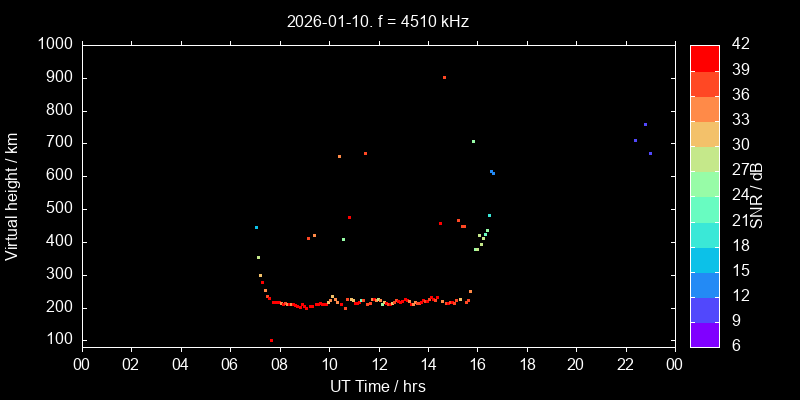Click the violet 6–9 dB colorbar segment
The height and width of the screenshot is (400, 800).
coord(704,335)
